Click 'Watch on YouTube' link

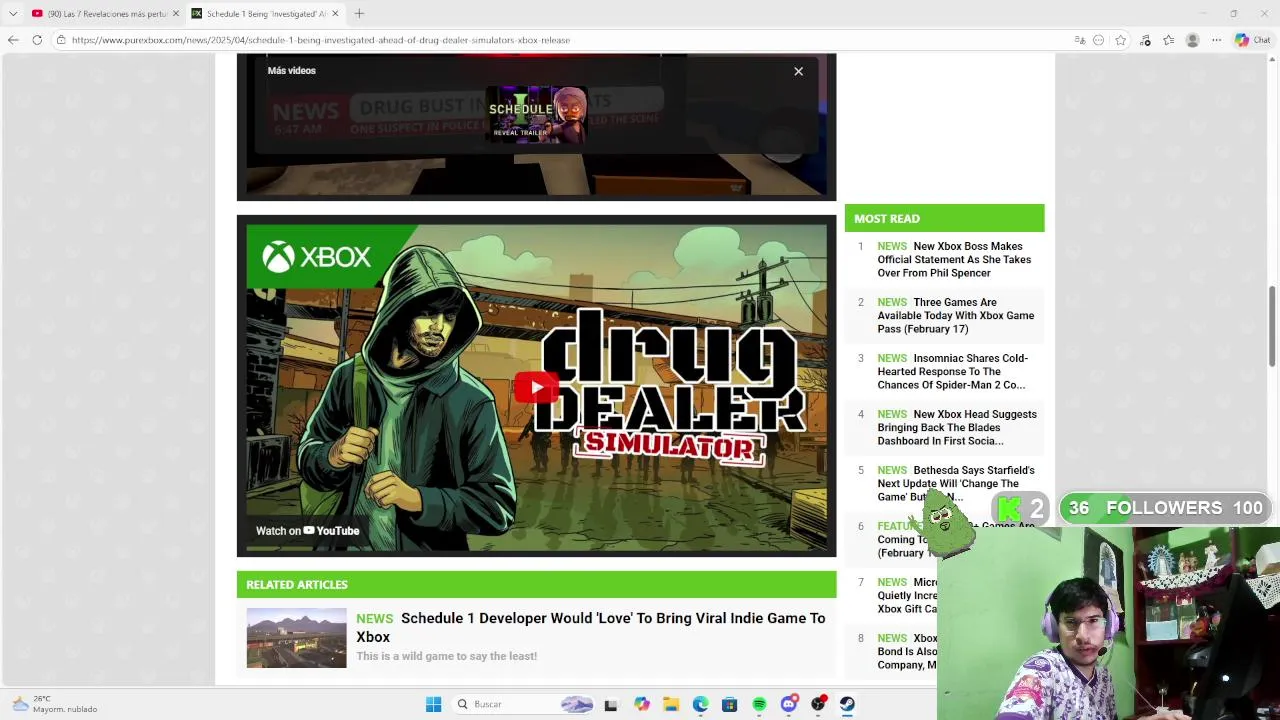click(x=307, y=531)
